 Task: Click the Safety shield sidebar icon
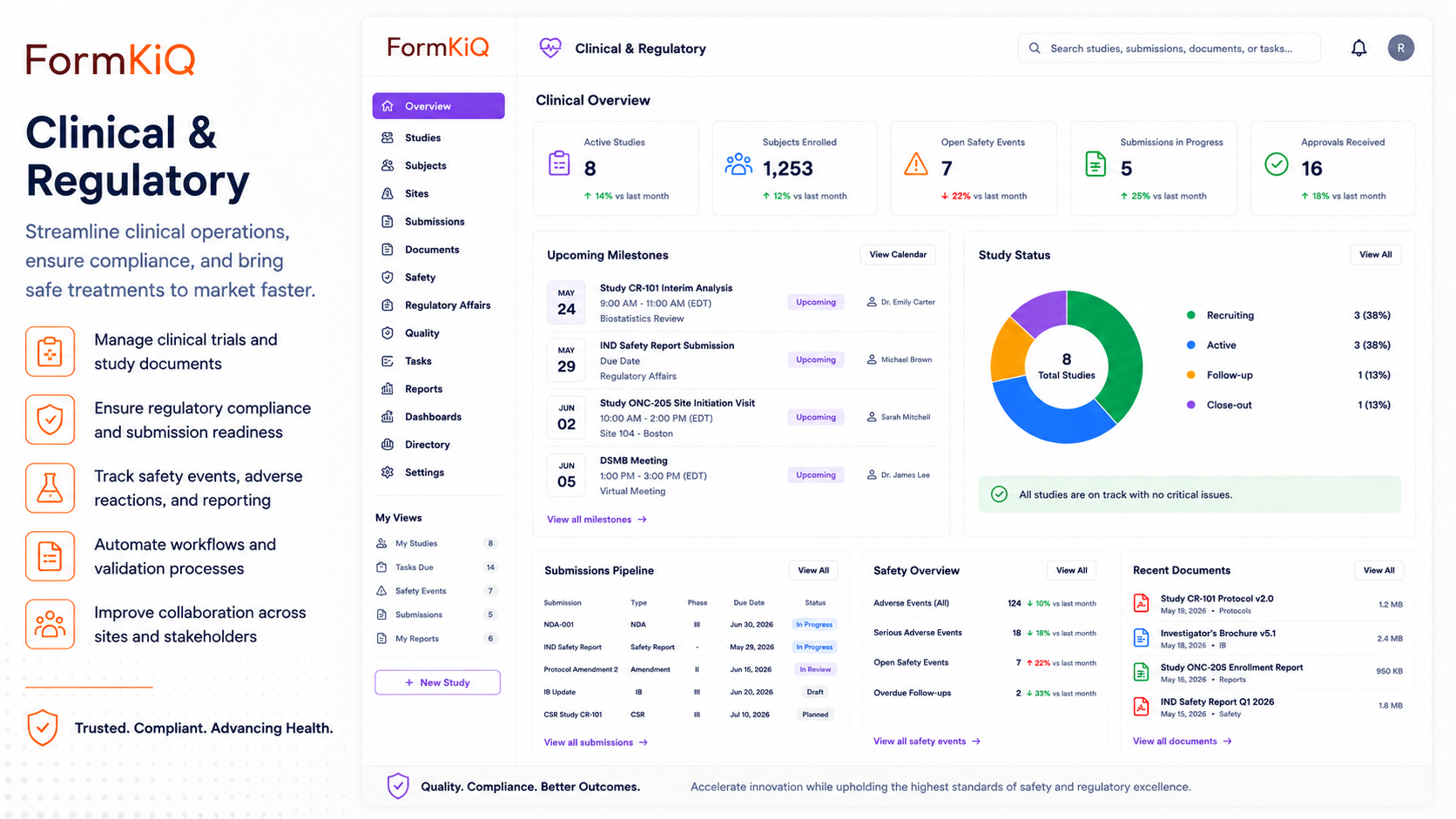tap(388, 277)
